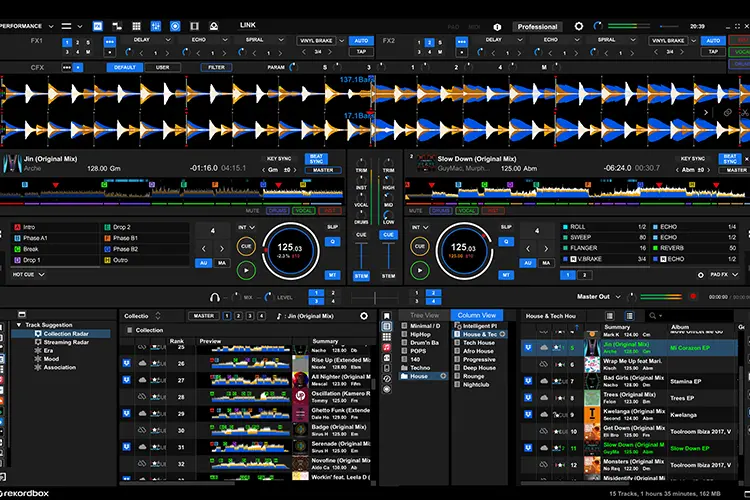Toggle Quantize Q on deck 1
This screenshot has height=500, width=750.
click(332, 242)
